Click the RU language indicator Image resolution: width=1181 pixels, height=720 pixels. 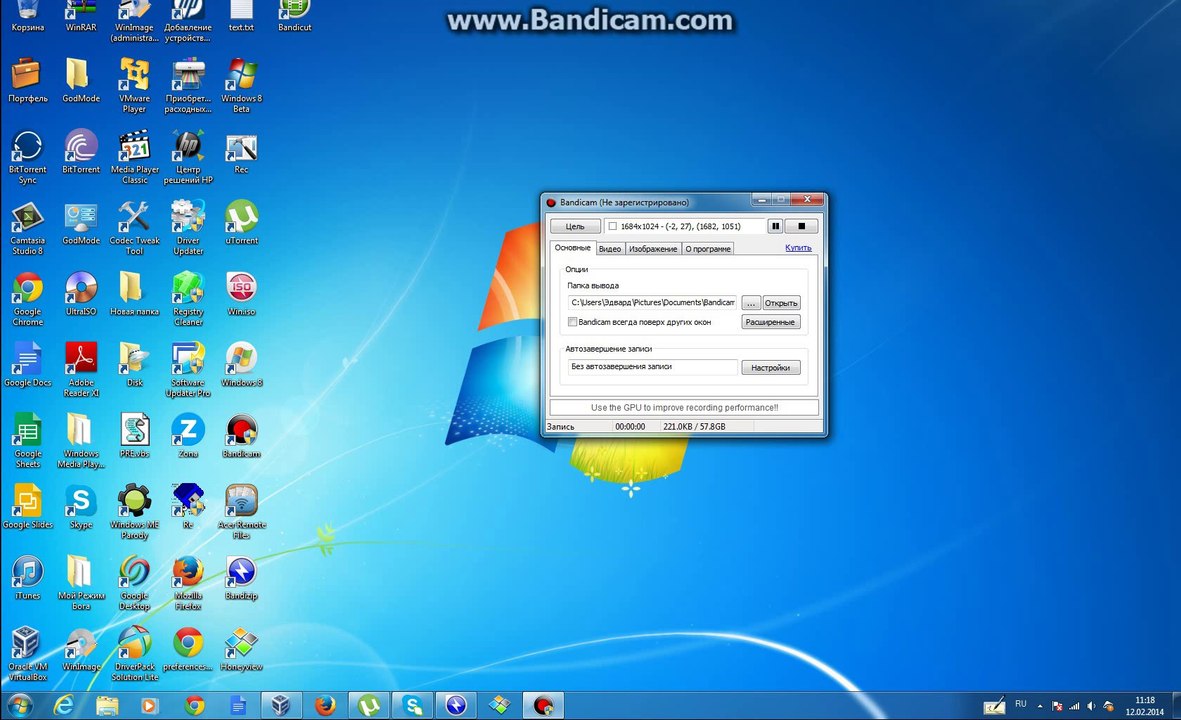[1021, 704]
